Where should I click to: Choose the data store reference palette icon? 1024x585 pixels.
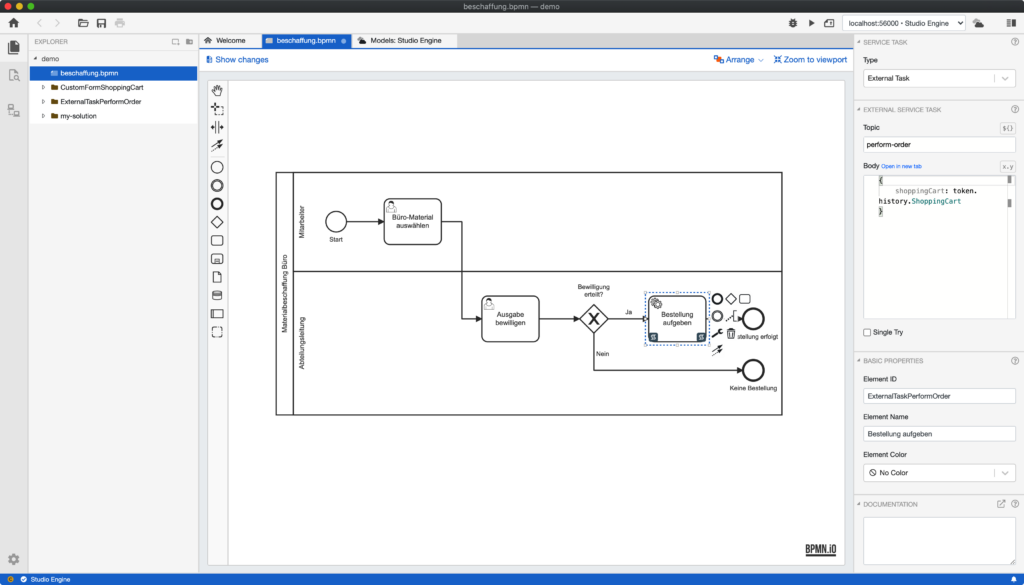pos(217,296)
